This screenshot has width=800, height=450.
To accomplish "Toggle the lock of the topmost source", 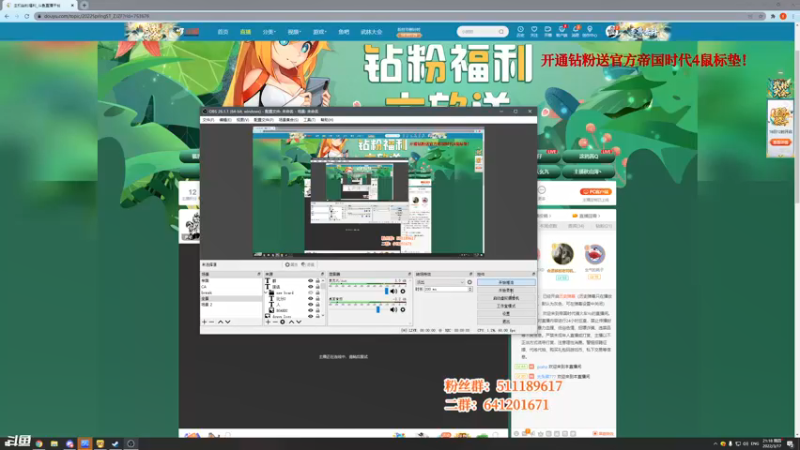I will coord(317,281).
